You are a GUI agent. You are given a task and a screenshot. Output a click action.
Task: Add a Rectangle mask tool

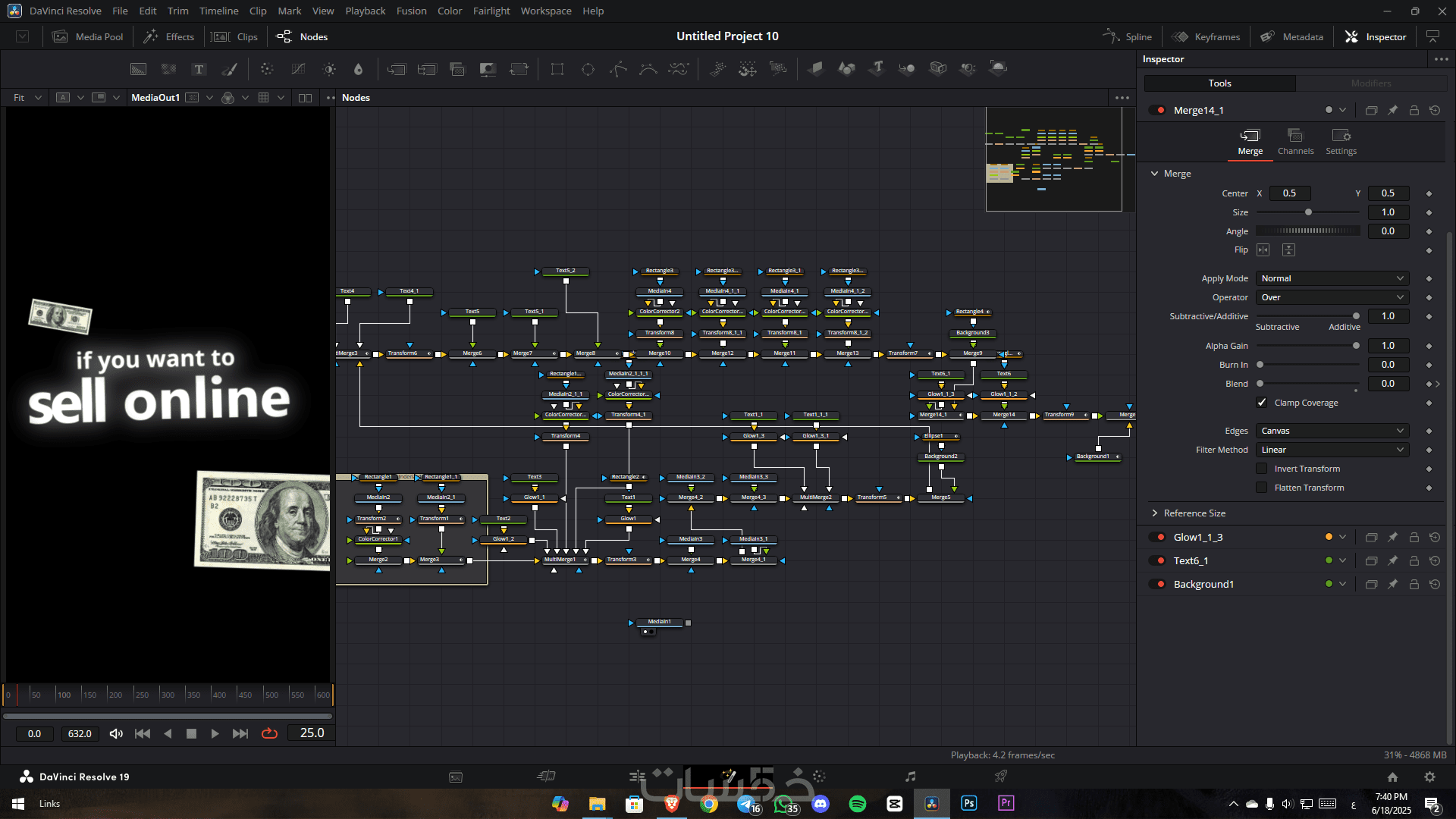pyautogui.click(x=557, y=69)
